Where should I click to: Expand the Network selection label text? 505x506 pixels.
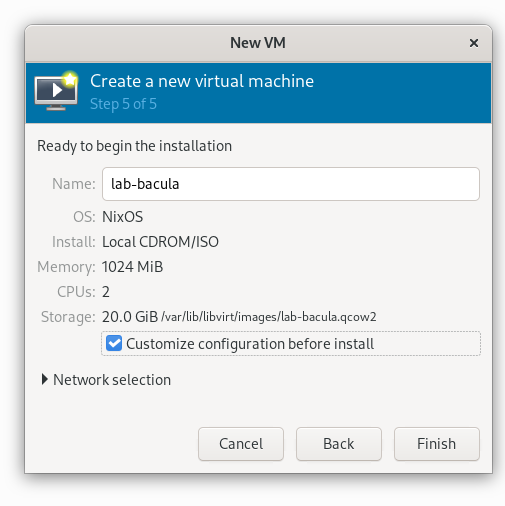112,380
